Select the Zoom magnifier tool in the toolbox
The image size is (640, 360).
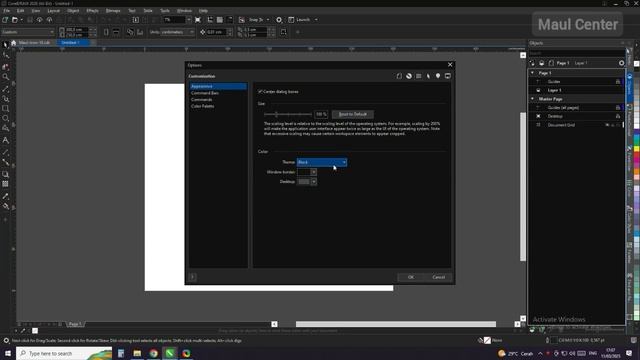tap(5, 77)
